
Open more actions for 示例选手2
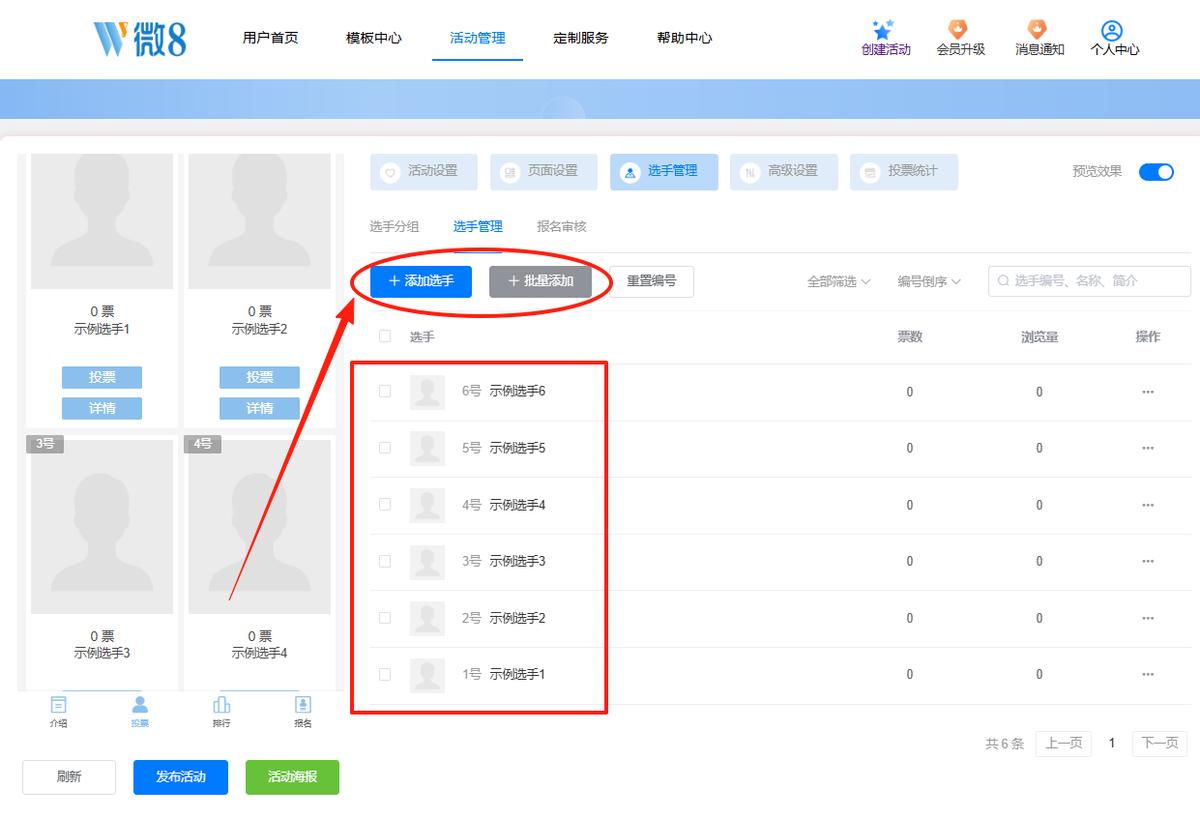point(1148,618)
